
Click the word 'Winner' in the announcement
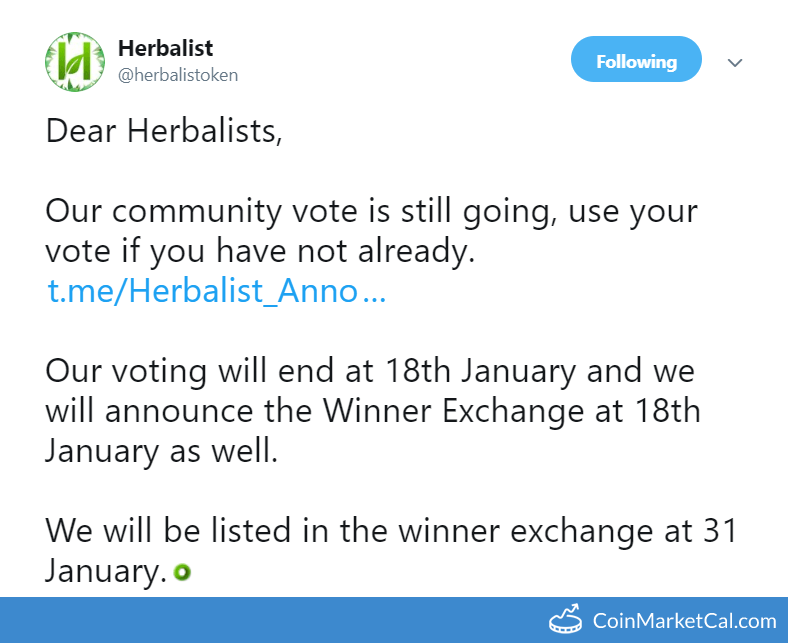377,411
